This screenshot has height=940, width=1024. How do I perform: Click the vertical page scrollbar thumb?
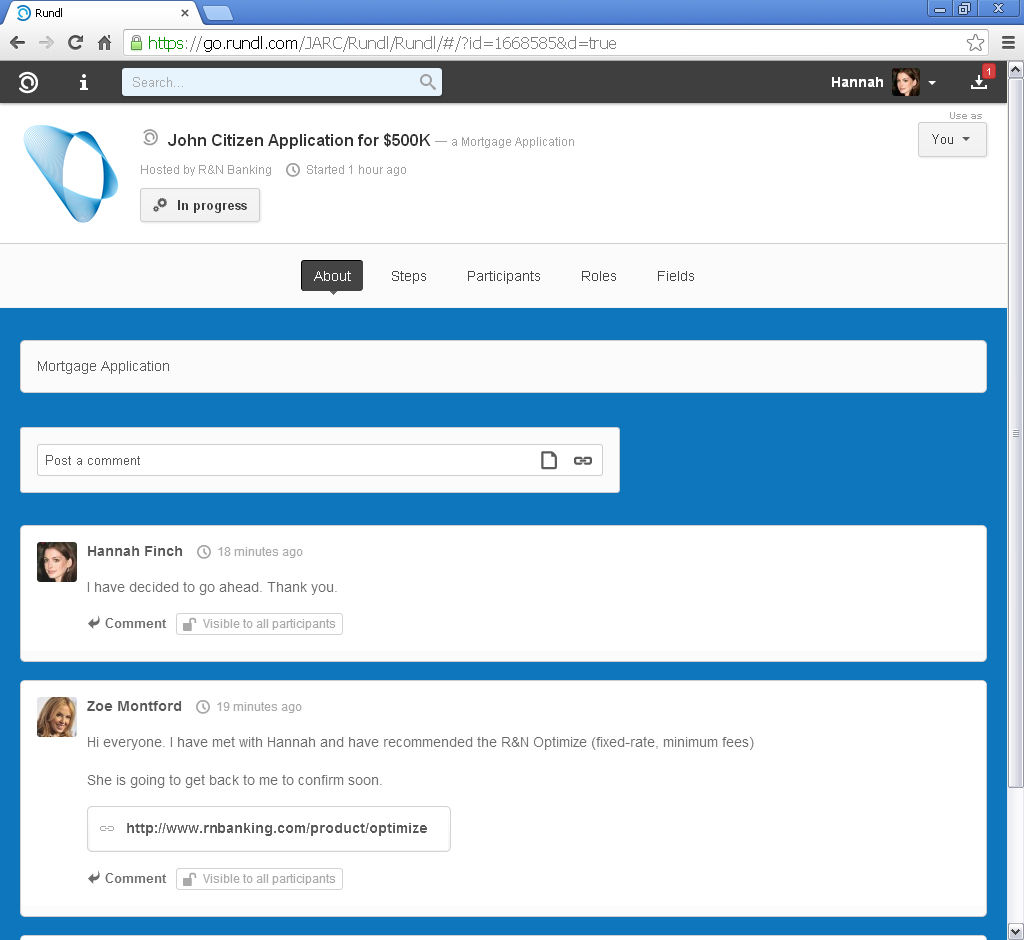pos(1015,430)
